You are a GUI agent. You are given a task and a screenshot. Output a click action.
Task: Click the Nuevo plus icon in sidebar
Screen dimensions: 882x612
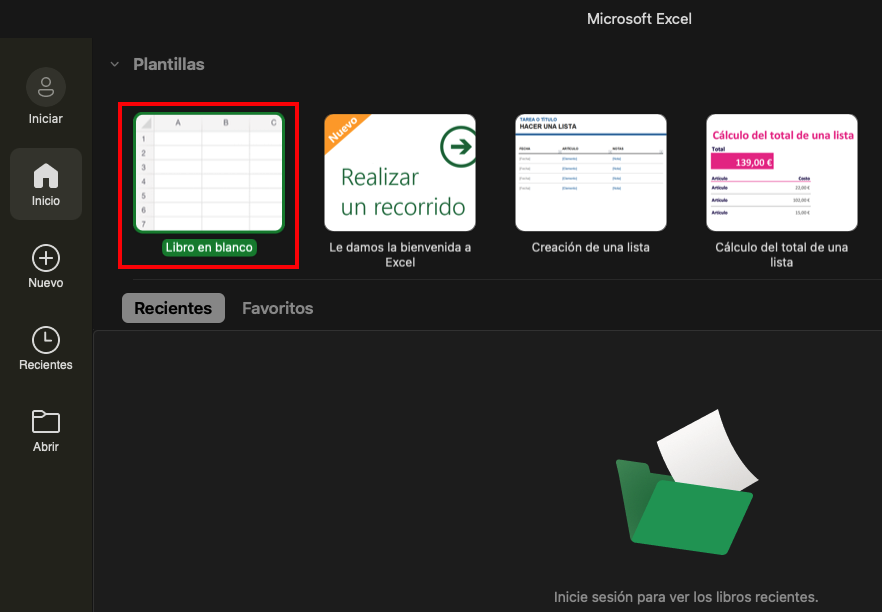click(45, 259)
